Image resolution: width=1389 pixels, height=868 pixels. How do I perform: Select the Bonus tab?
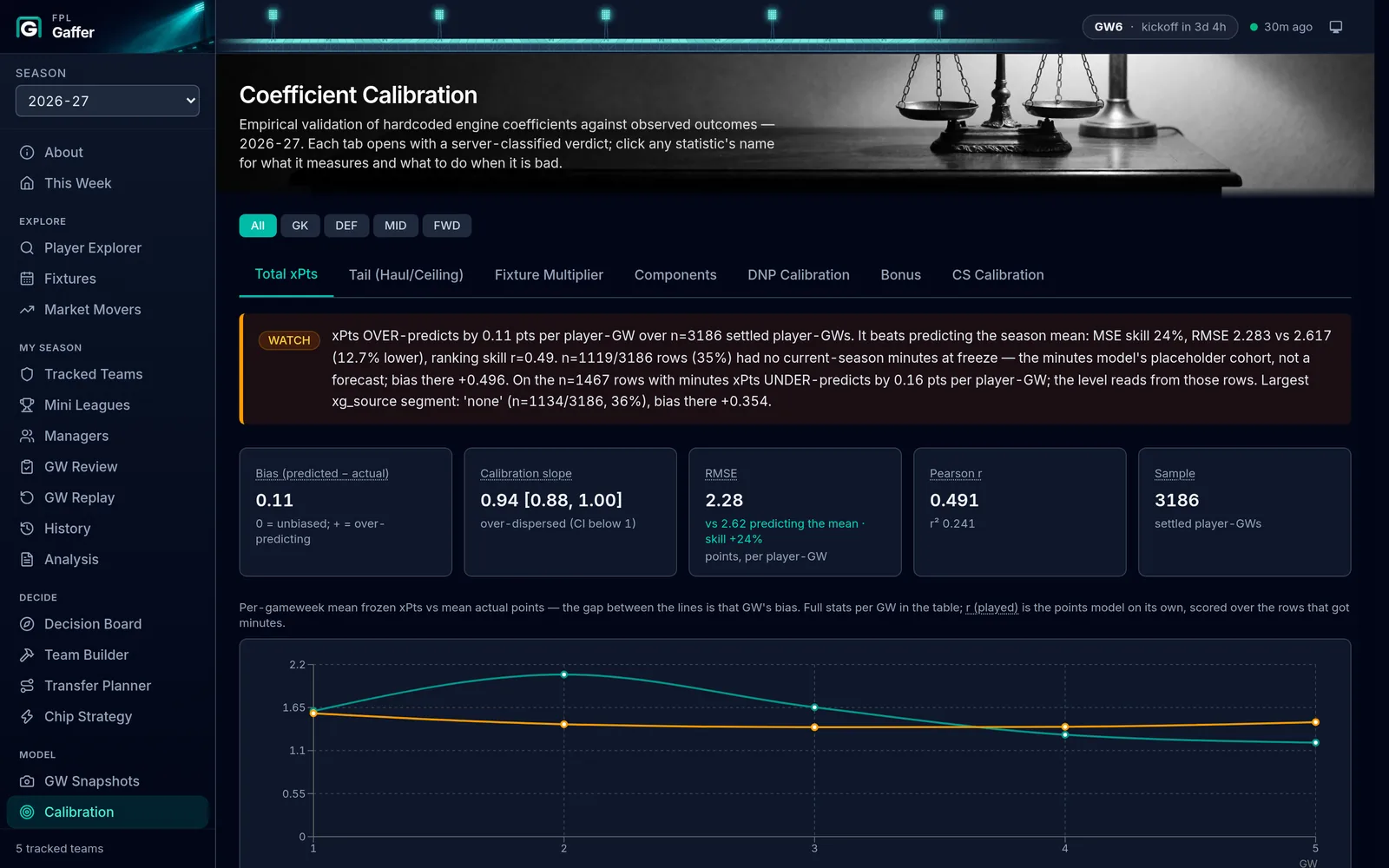tap(901, 275)
